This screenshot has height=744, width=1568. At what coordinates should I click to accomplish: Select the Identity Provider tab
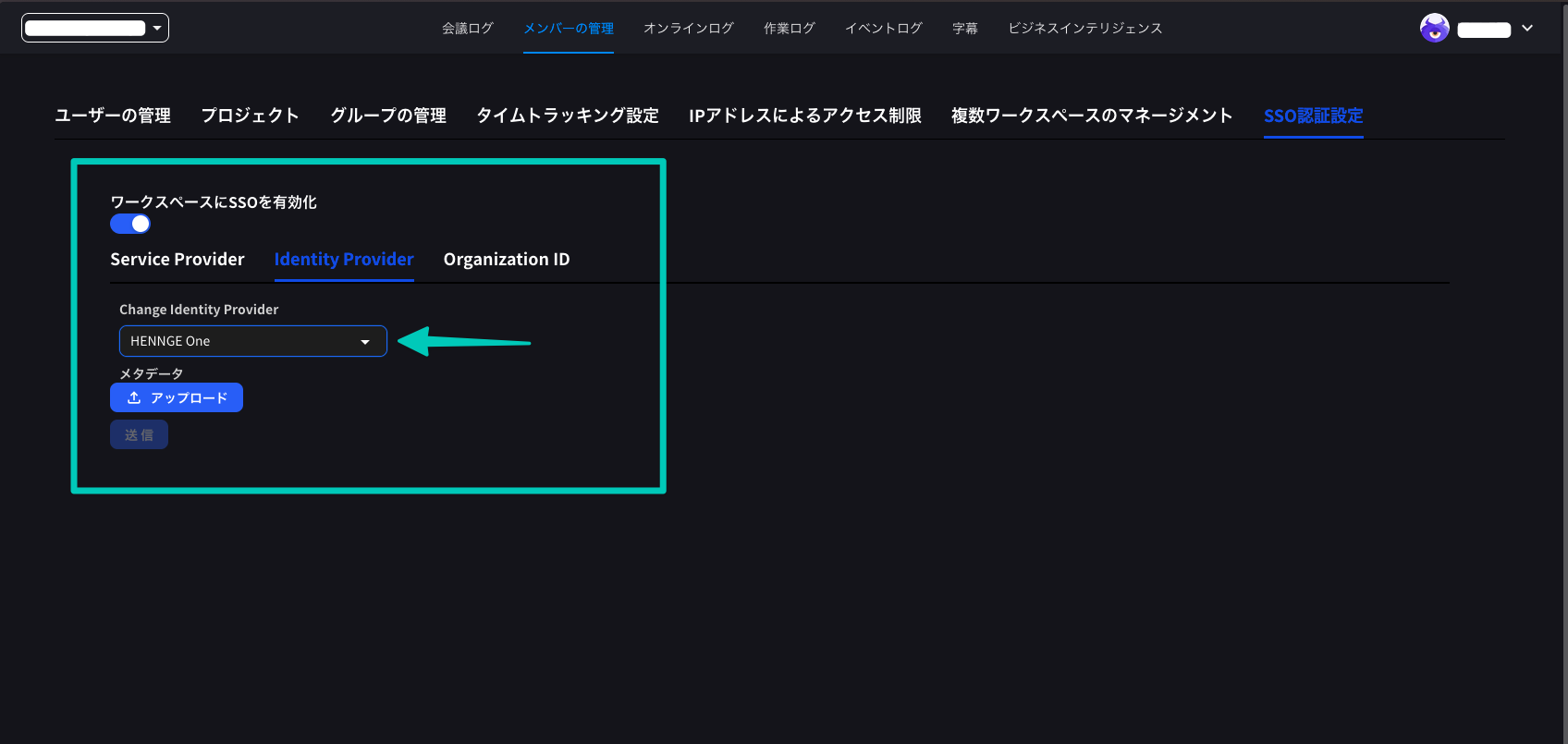coord(344,260)
